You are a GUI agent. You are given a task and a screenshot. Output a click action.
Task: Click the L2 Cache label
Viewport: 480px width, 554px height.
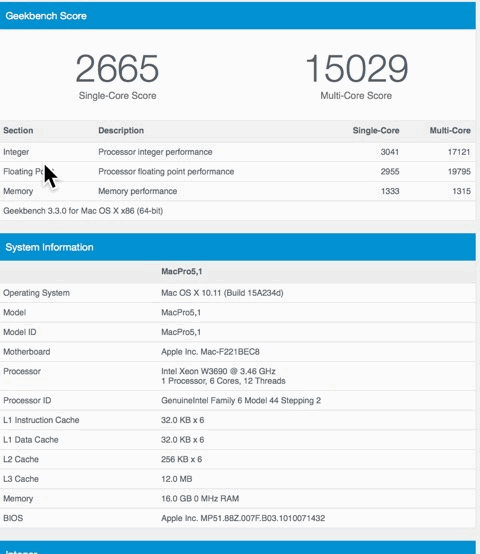pyautogui.click(x=21, y=459)
